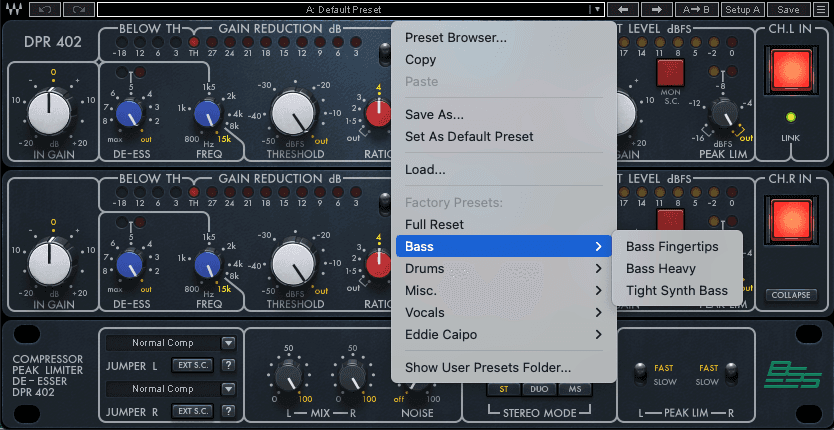Click the channel R DE-ESS blue knob
The image size is (834, 430).
click(x=129, y=263)
